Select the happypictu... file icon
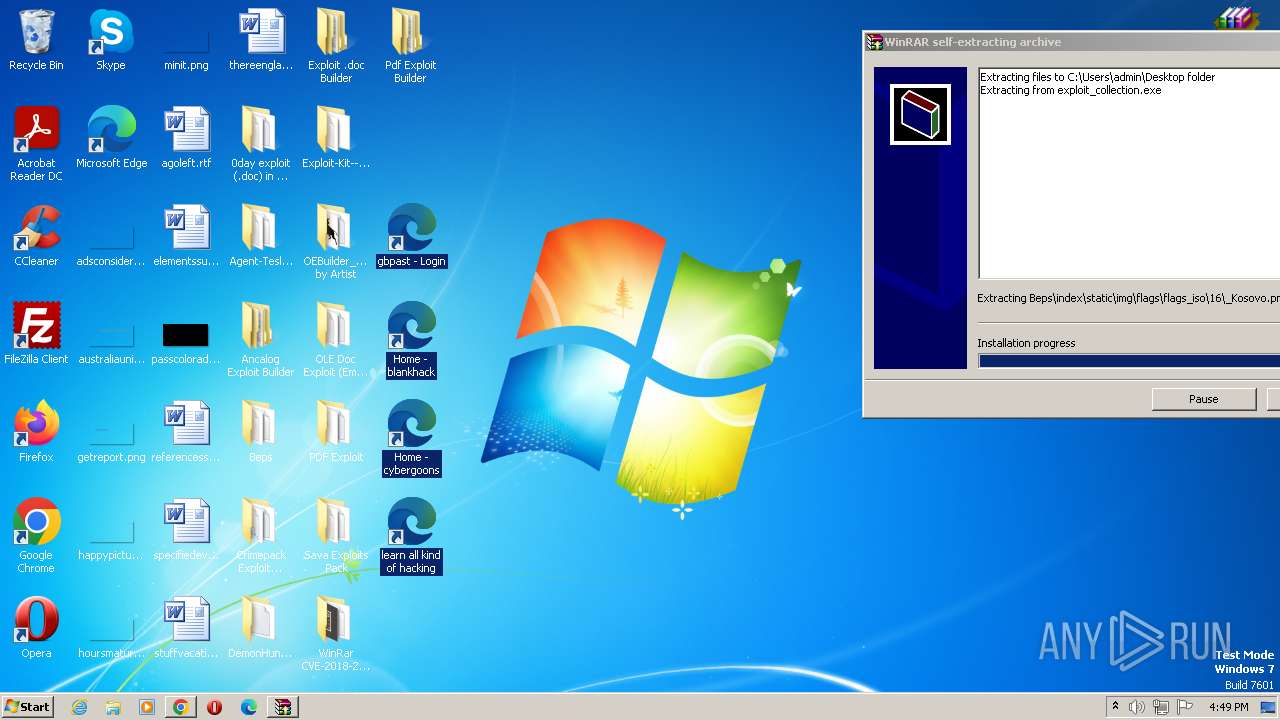 pos(111,531)
